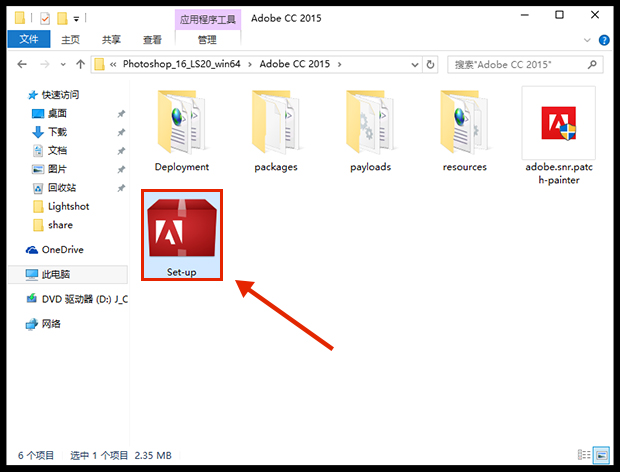Click the help question mark icon

(603, 40)
